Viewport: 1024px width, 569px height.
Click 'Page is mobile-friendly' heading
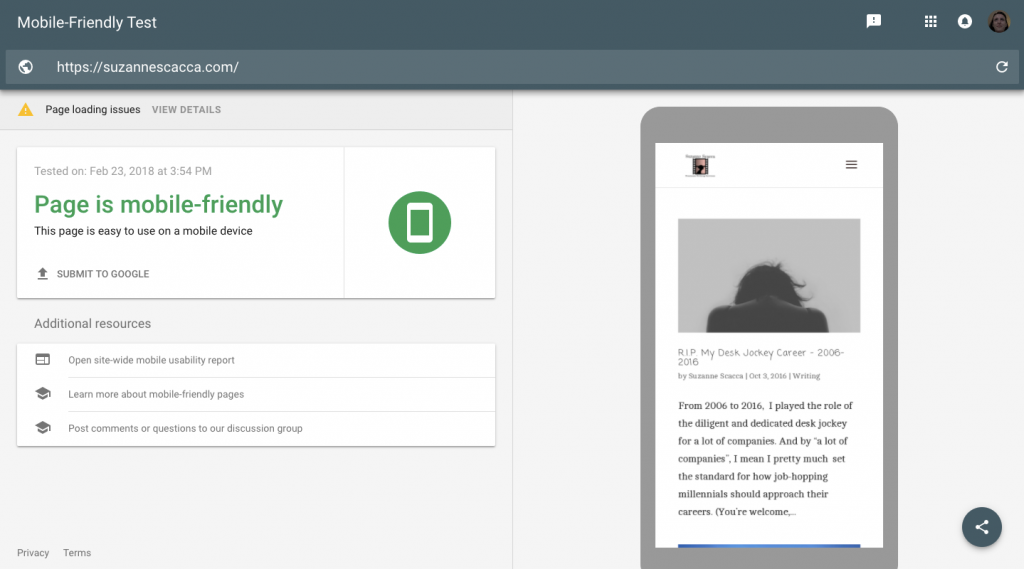pyautogui.click(x=159, y=204)
